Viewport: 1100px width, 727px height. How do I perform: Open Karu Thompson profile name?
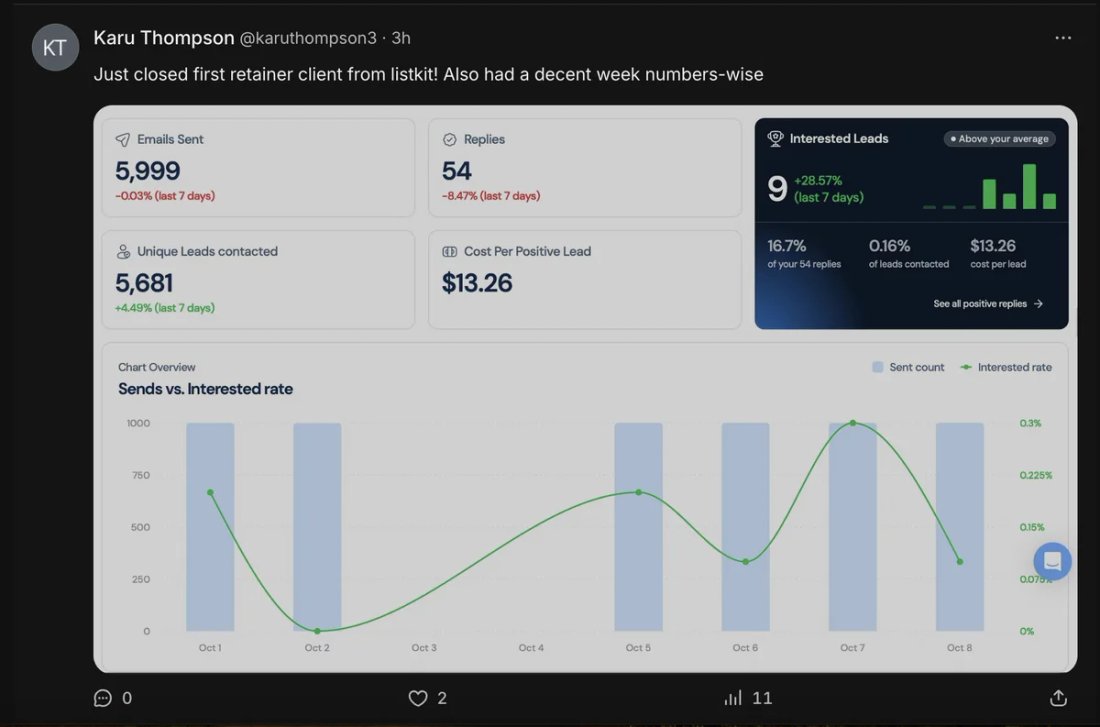pos(163,38)
